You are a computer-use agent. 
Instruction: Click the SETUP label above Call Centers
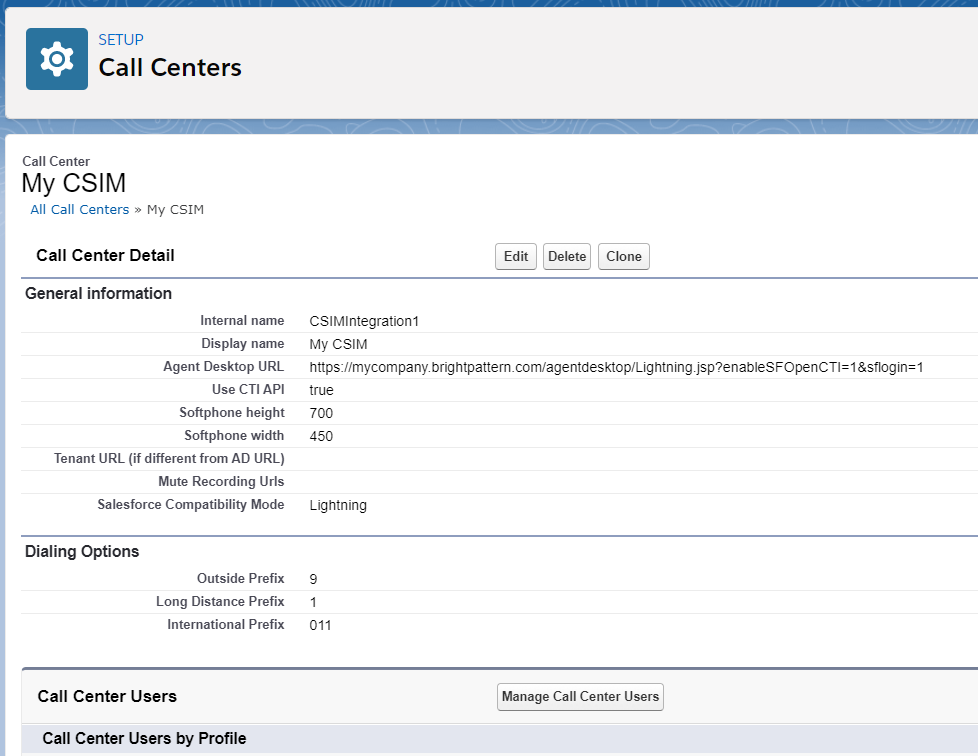click(121, 40)
